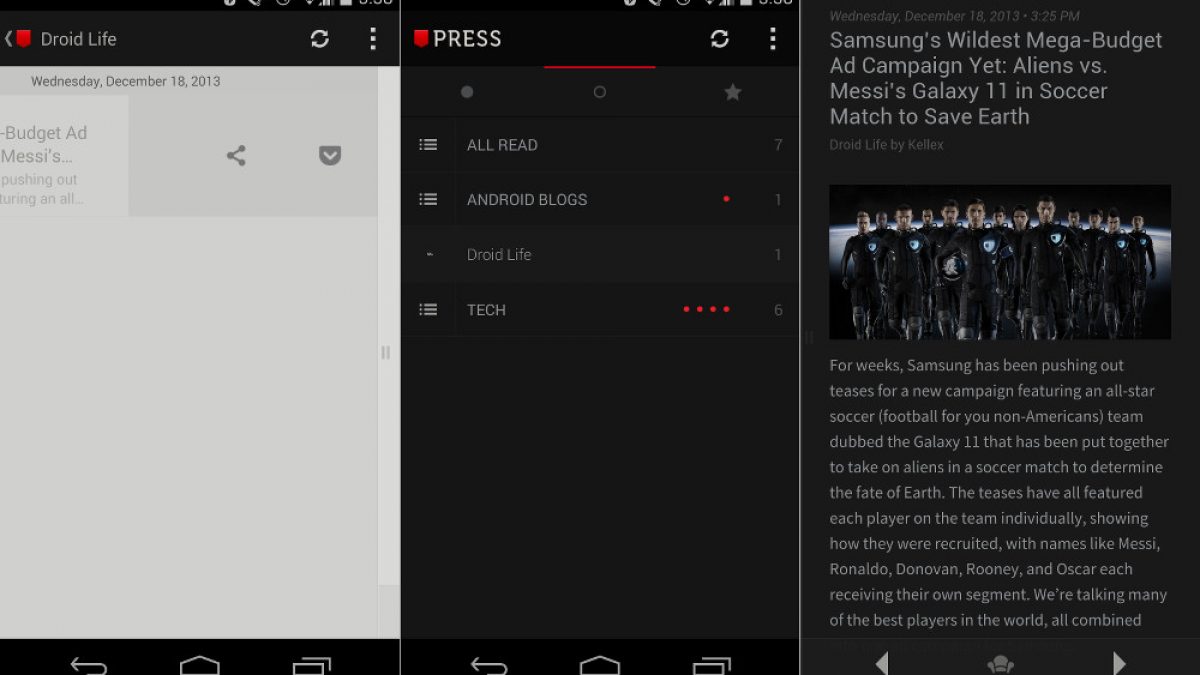1200x675 pixels.
Task: Tap the date header Wednesday, December 18, 2013
Action: pos(126,82)
